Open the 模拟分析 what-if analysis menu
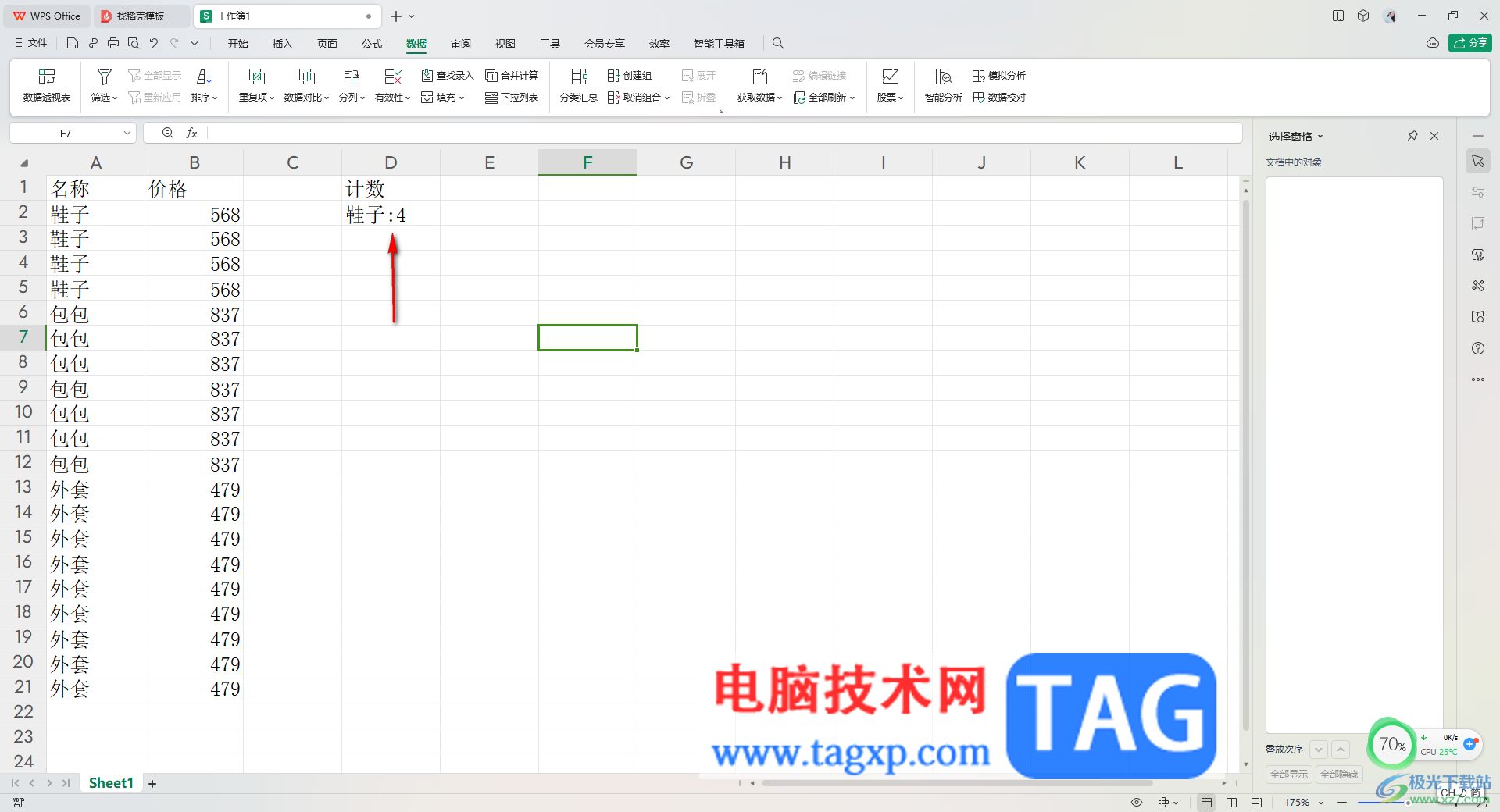1500x812 pixels. click(x=999, y=75)
